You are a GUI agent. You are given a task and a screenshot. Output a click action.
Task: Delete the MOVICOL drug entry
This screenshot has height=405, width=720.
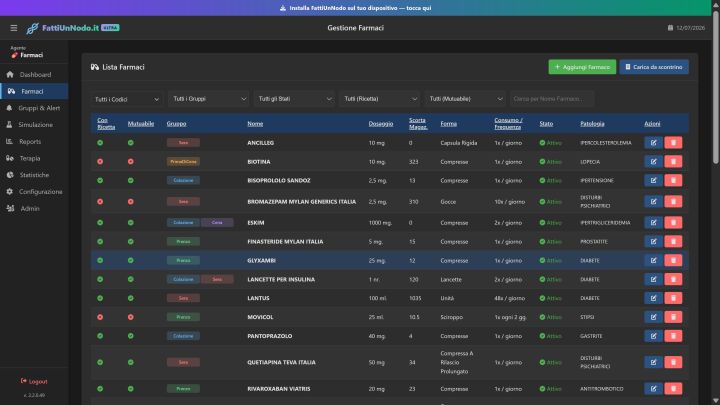pyautogui.click(x=673, y=317)
